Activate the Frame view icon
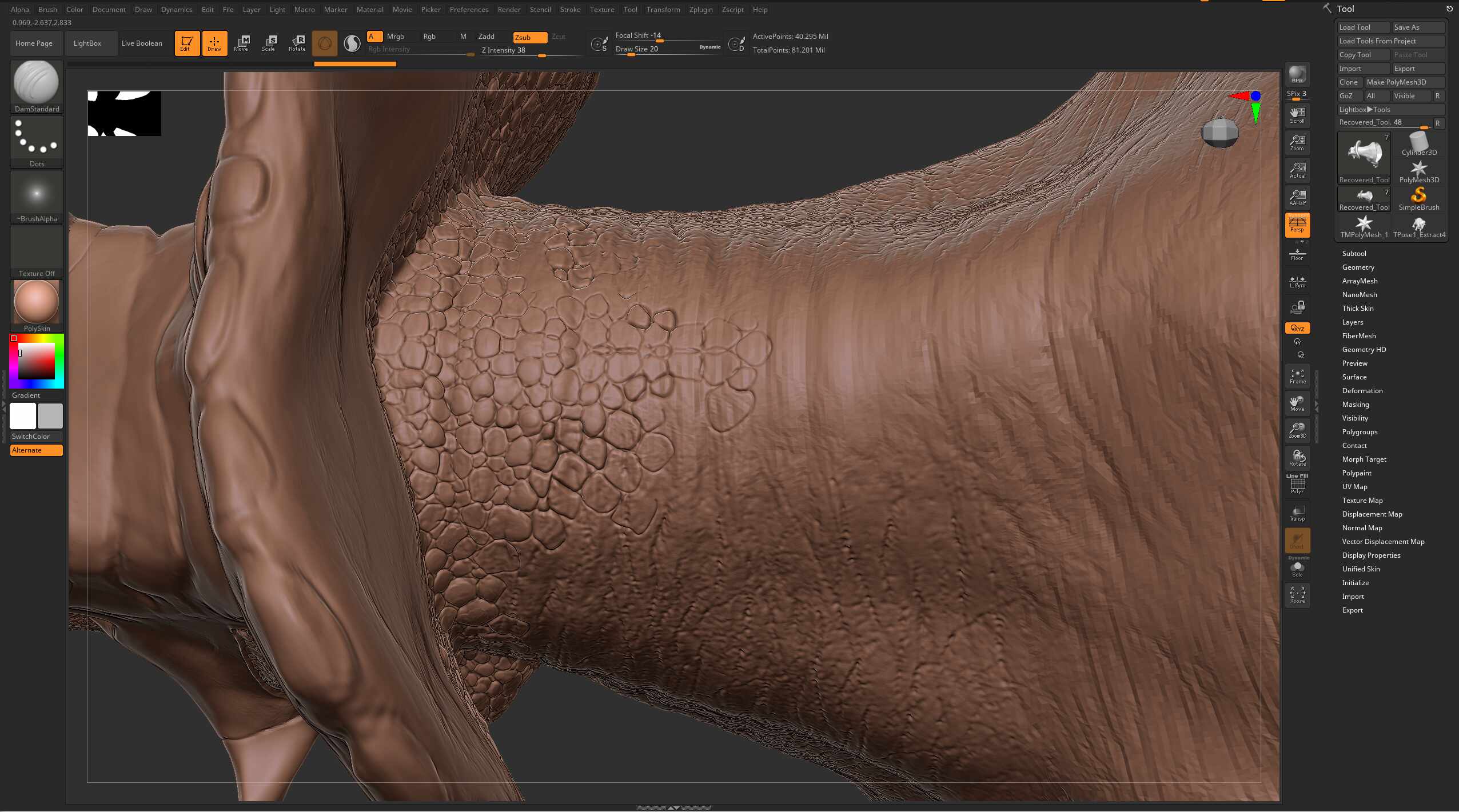Image resolution: width=1459 pixels, height=812 pixels. click(x=1297, y=376)
